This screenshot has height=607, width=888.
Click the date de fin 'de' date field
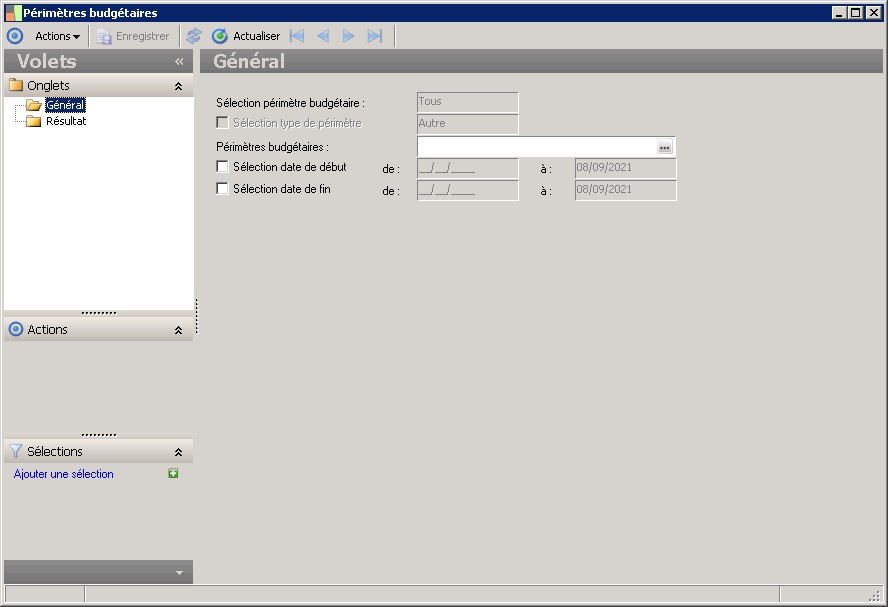pos(468,190)
